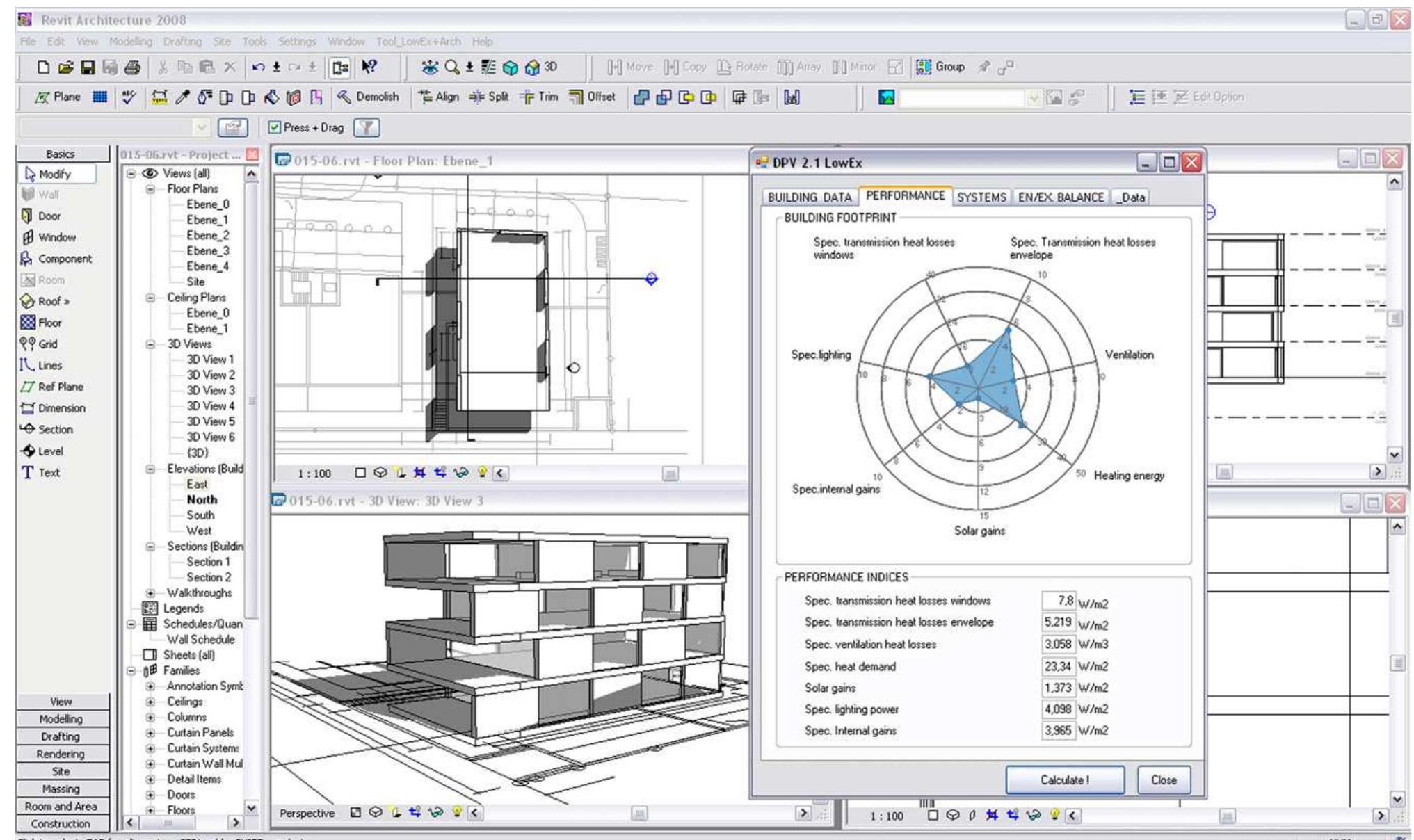Open 3D View 3 in project browser

pyautogui.click(x=211, y=391)
